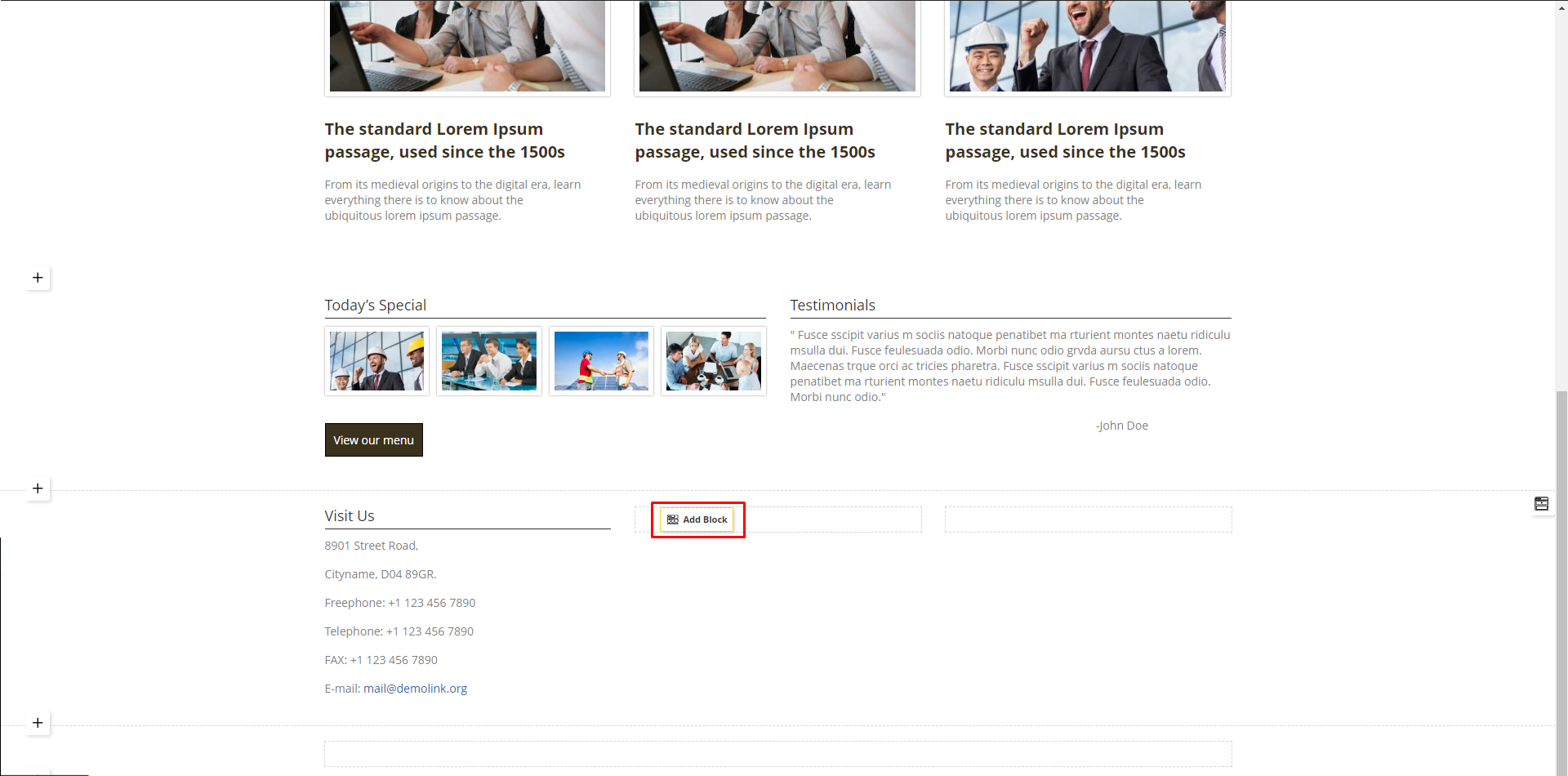This screenshot has width=1568, height=776.
Task: Click the testimonial quote paragraph
Action: pos(1010,366)
